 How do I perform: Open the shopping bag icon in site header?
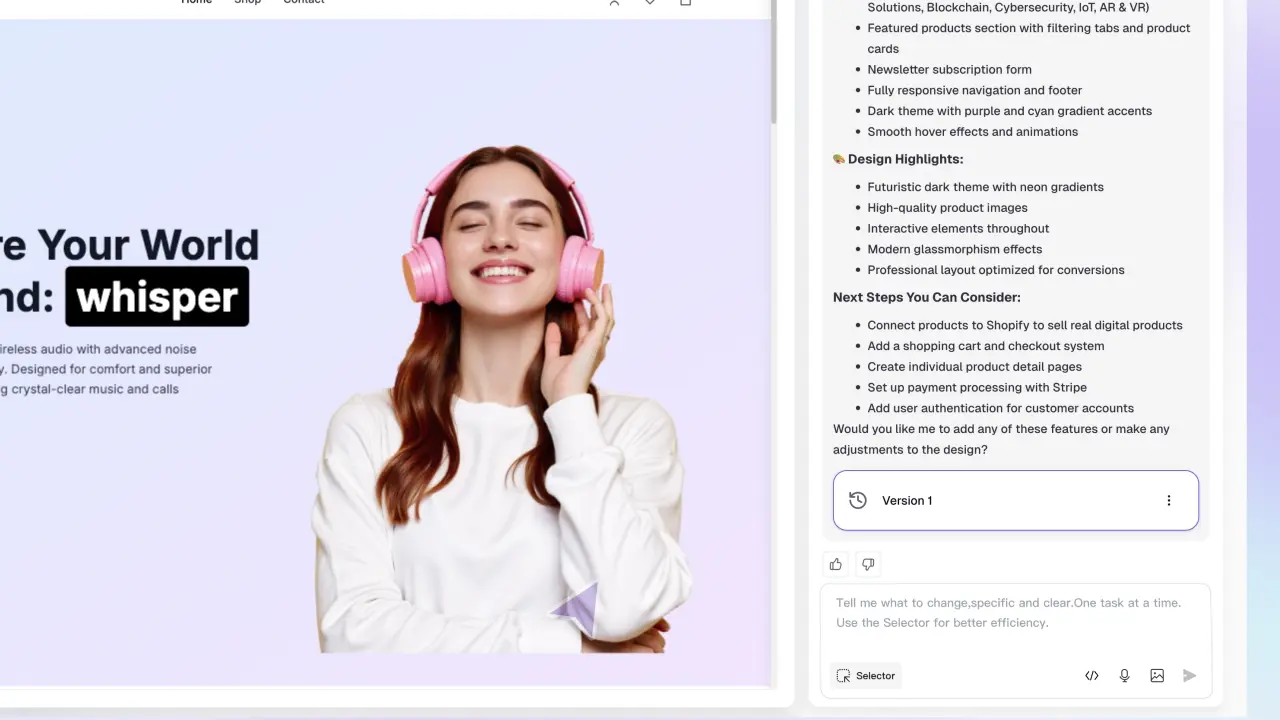(x=685, y=3)
